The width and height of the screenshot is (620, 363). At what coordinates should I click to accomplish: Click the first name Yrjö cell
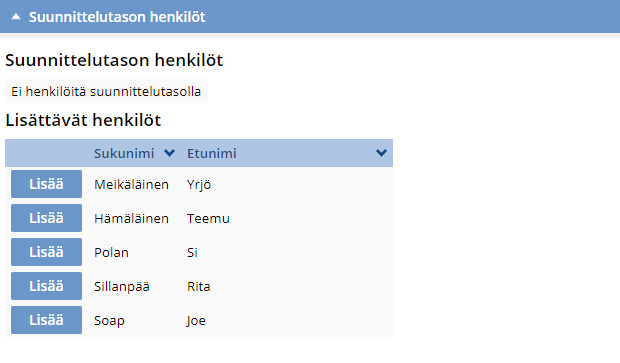coord(199,185)
